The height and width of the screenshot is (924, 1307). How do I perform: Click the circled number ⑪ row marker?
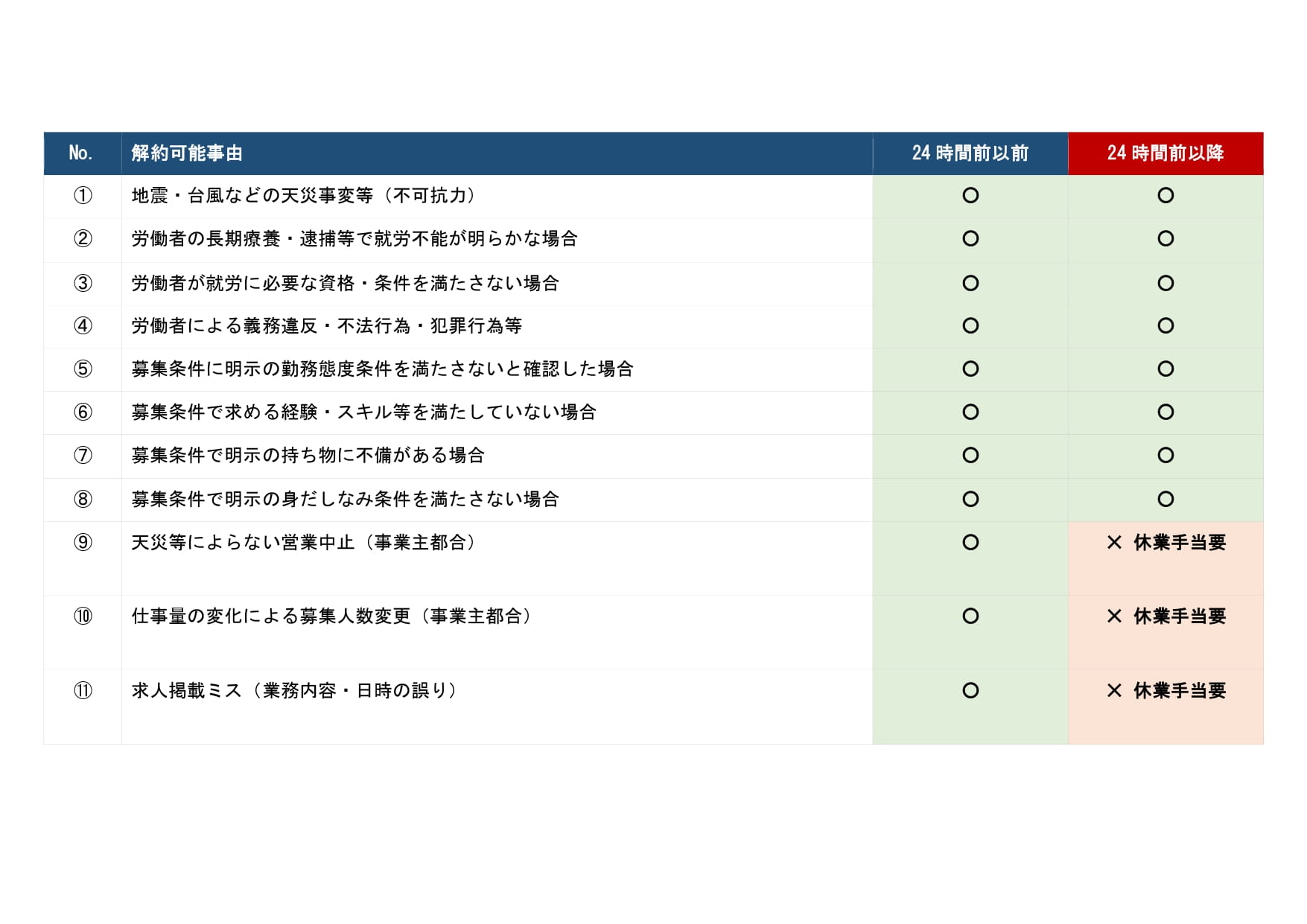pyautogui.click(x=83, y=691)
